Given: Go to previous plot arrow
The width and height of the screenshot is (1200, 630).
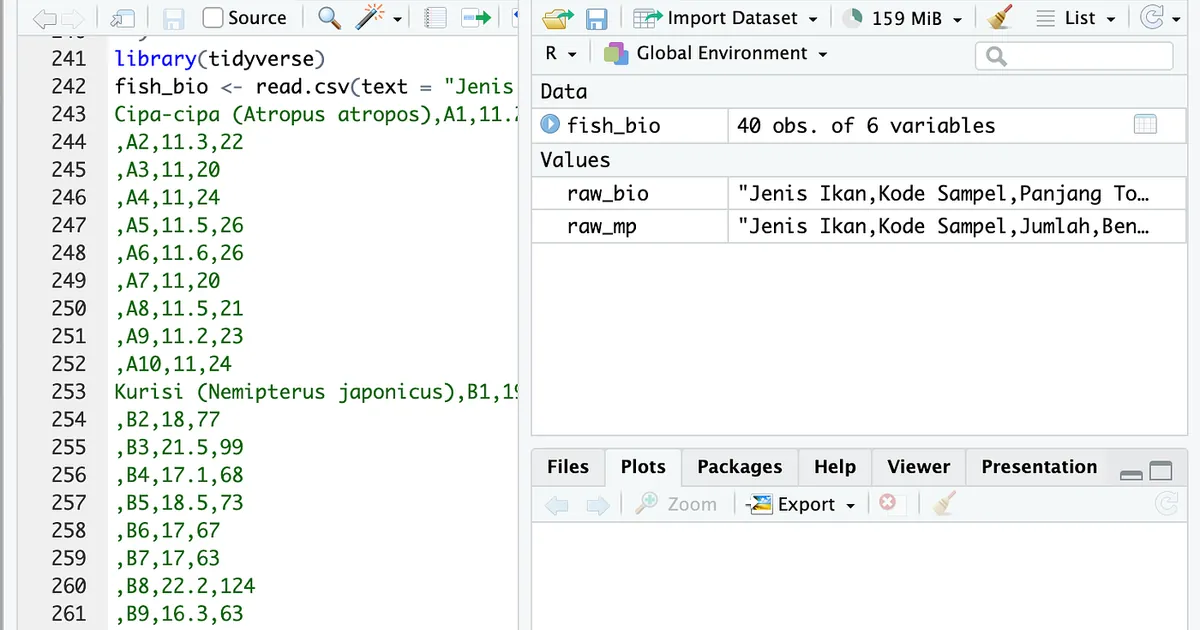Looking at the screenshot, I should [557, 505].
